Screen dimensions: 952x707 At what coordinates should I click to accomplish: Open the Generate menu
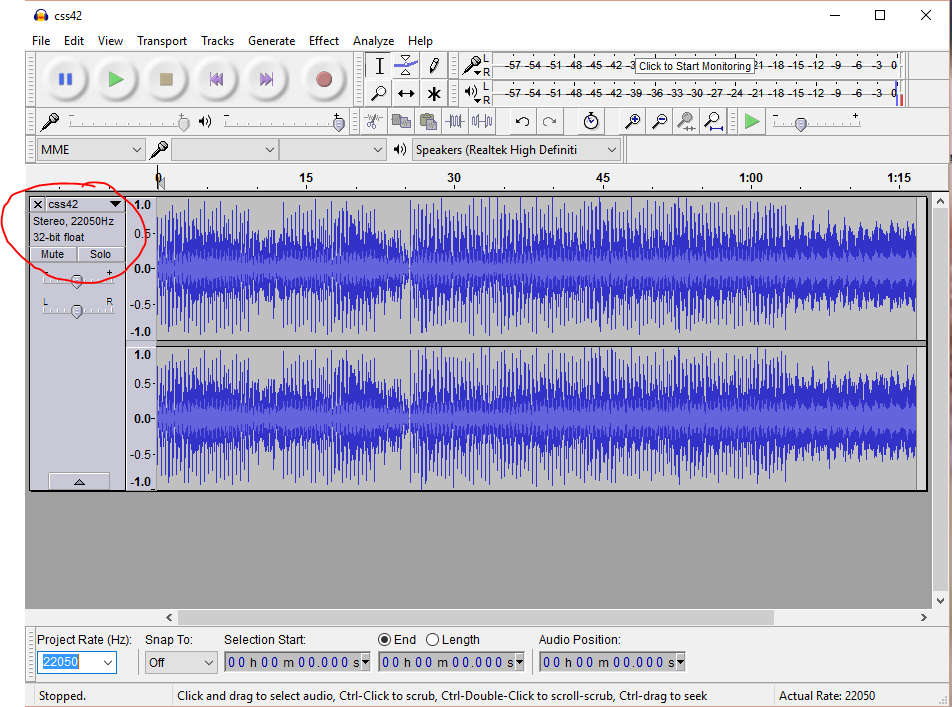point(271,41)
